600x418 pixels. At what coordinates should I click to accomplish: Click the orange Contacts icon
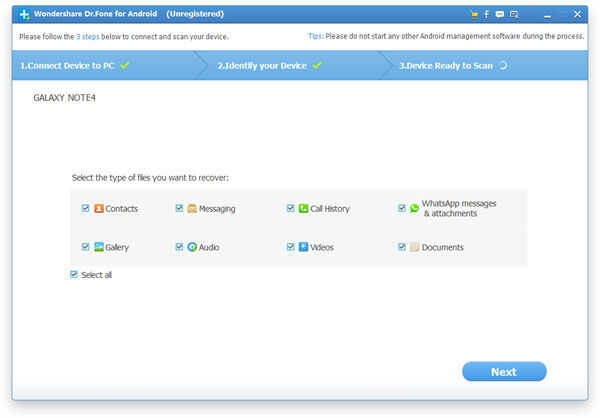pyautogui.click(x=99, y=208)
